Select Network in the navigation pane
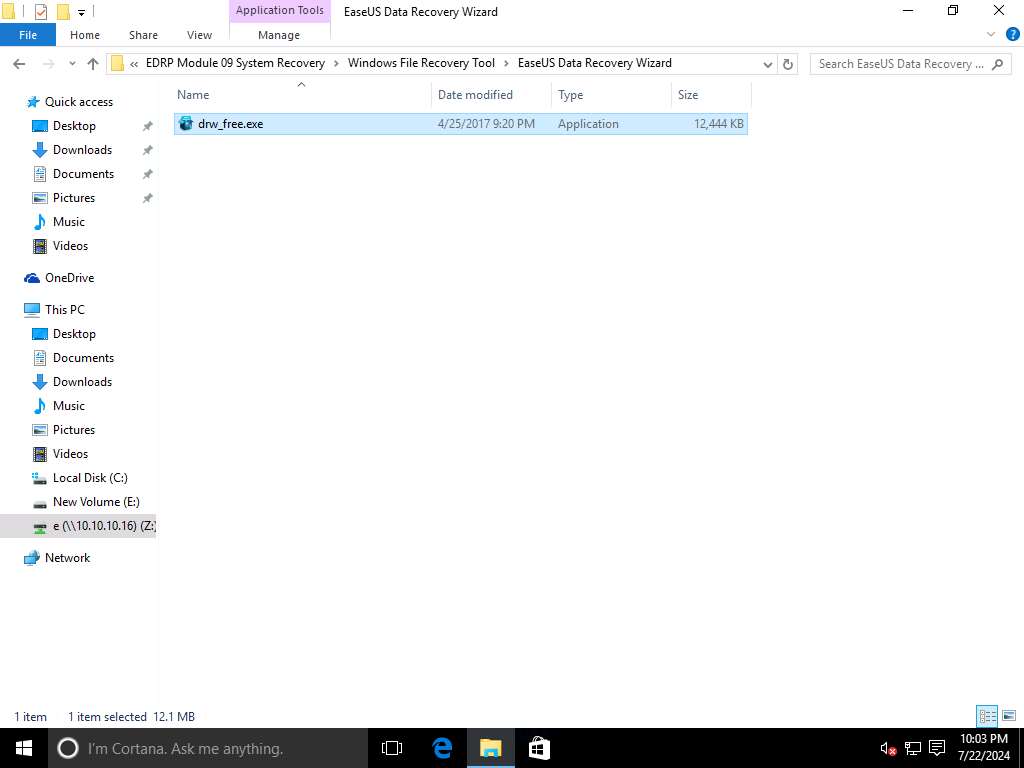The image size is (1024, 768). (67, 558)
